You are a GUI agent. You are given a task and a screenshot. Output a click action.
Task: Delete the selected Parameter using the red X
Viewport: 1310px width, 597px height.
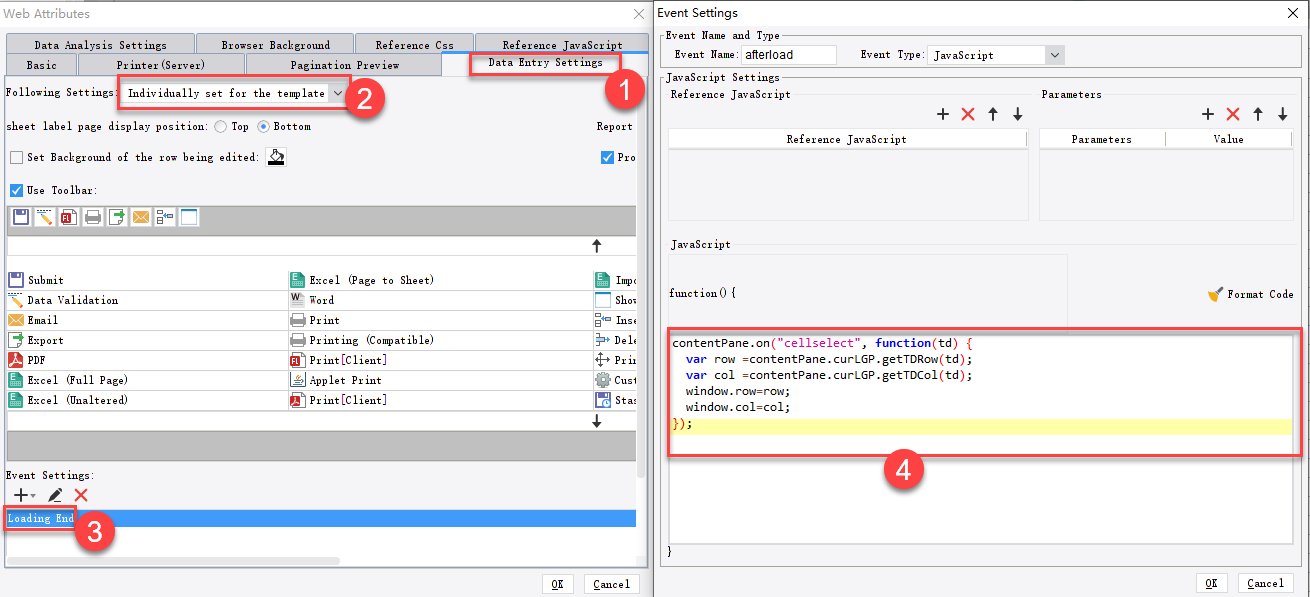[x=1232, y=115]
